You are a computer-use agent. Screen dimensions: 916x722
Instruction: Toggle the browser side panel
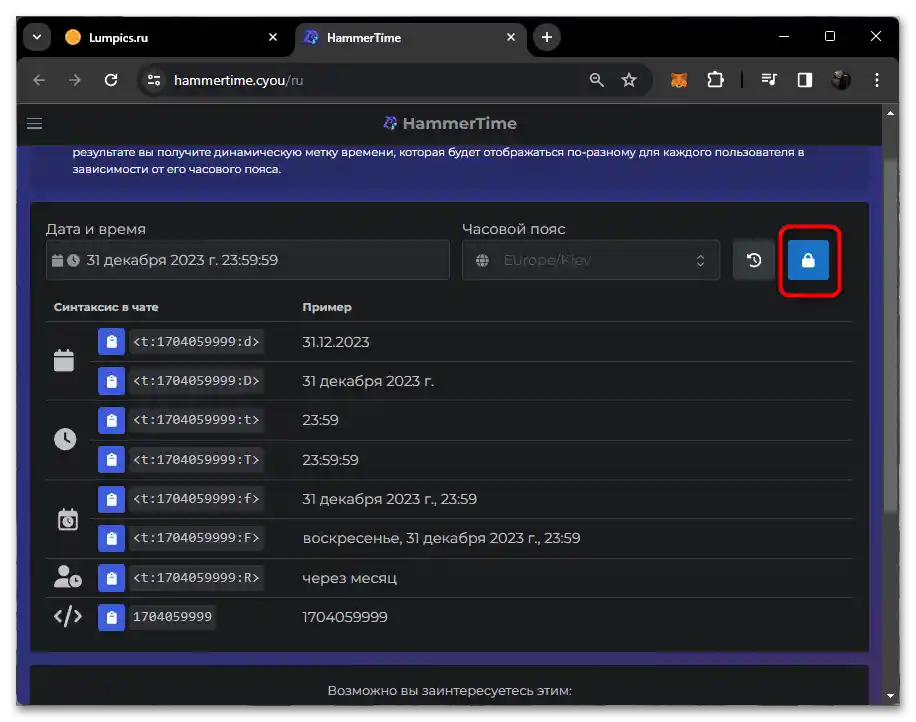point(804,80)
